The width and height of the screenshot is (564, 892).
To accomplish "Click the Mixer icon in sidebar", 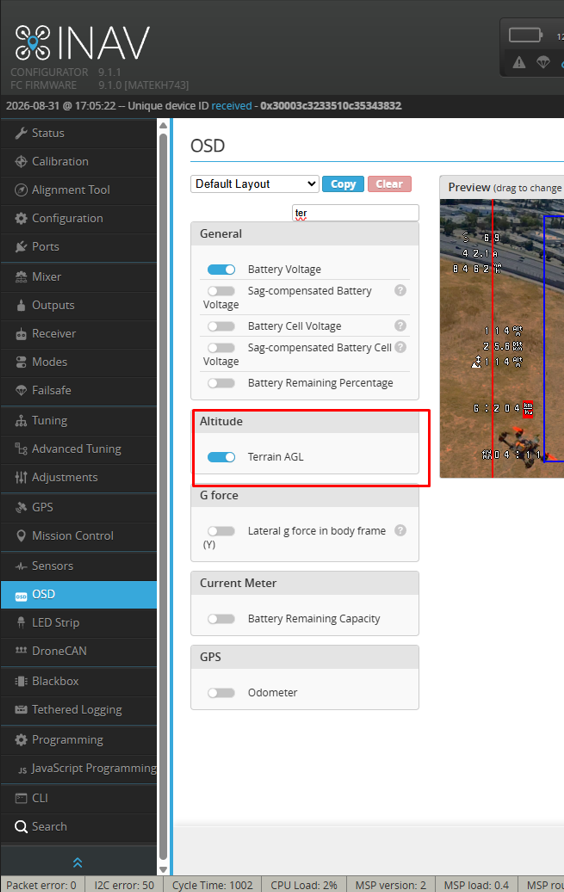I will 21,277.
